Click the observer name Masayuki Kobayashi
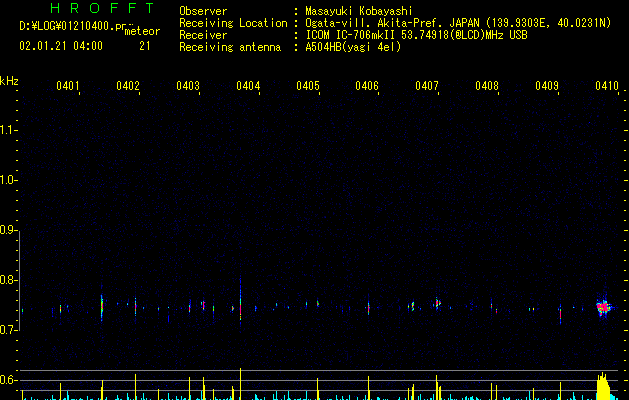629x400 pixels. click(359, 11)
